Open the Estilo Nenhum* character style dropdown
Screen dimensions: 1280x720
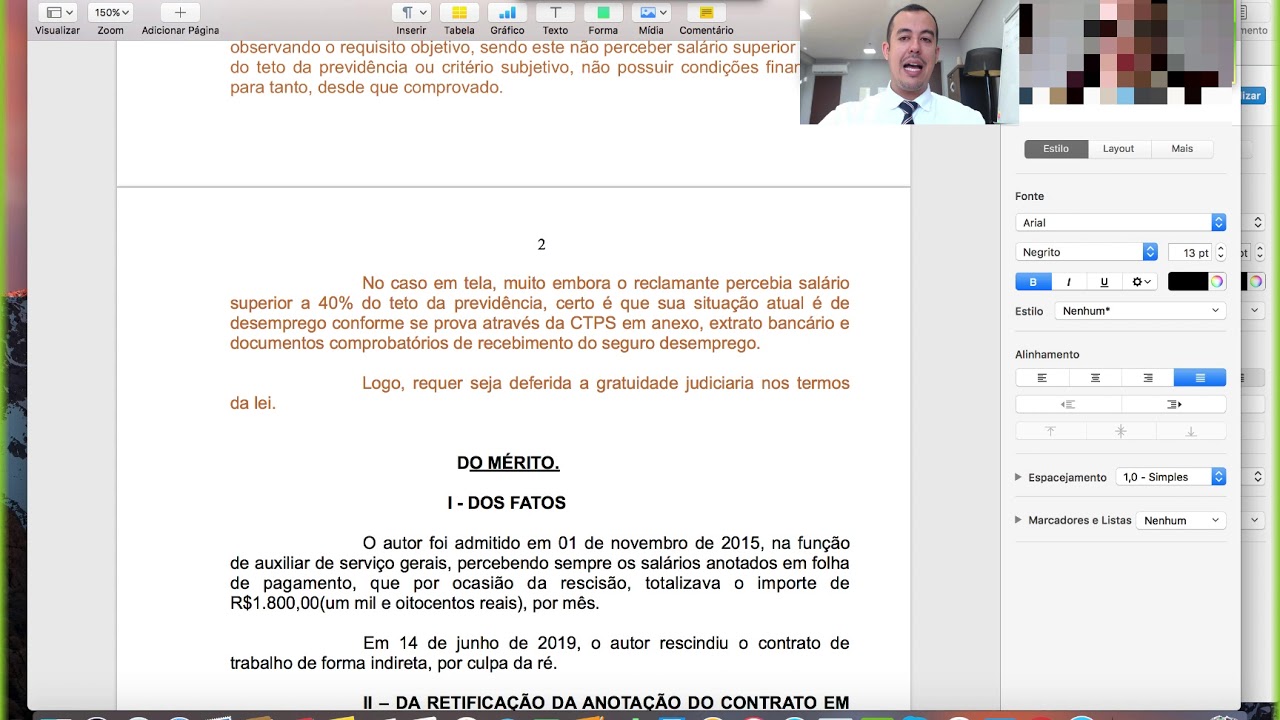[x=1140, y=311]
